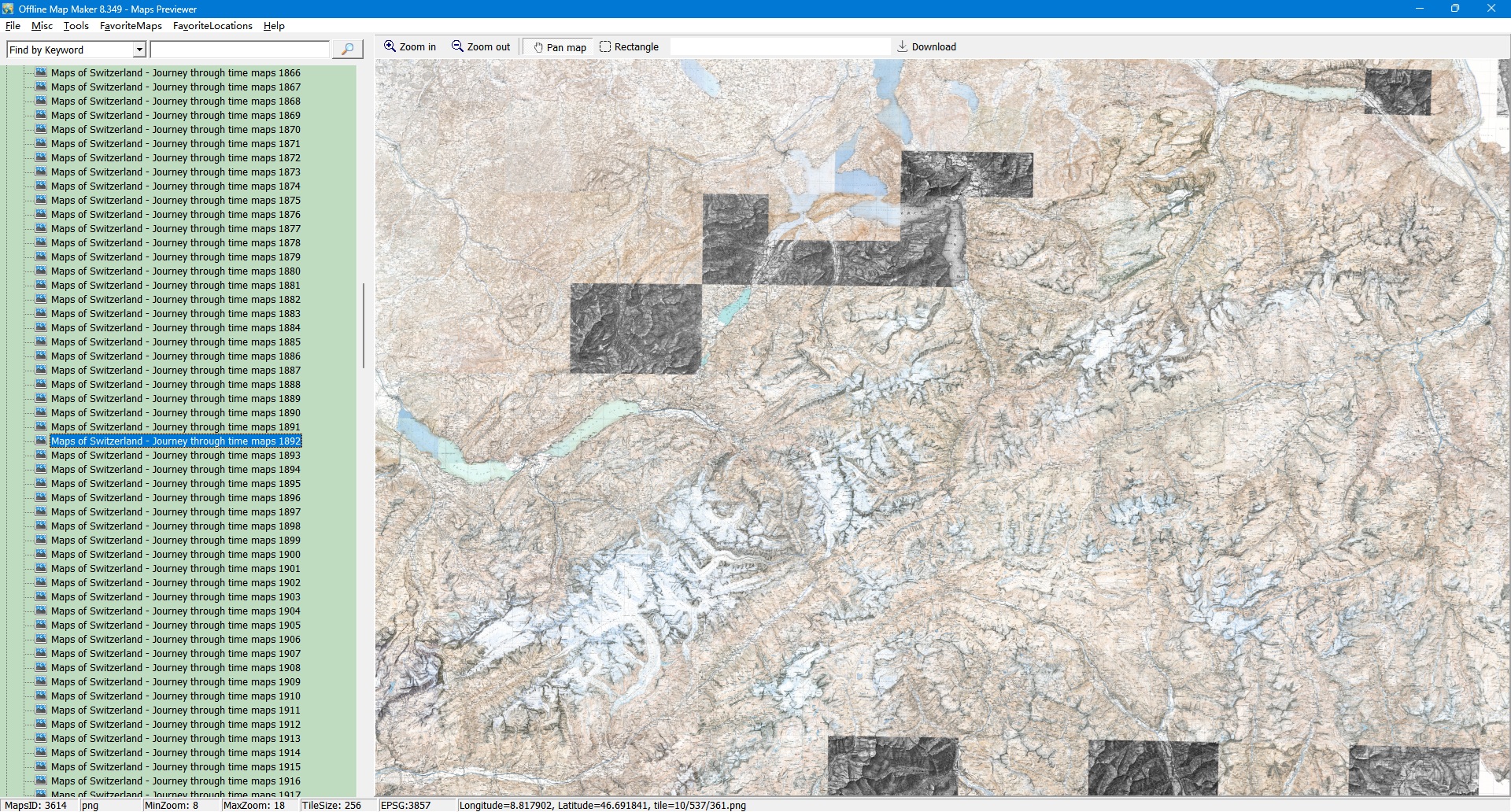Toggle the Rectangle selection mode
This screenshot has height=812, width=1511.
tap(629, 47)
